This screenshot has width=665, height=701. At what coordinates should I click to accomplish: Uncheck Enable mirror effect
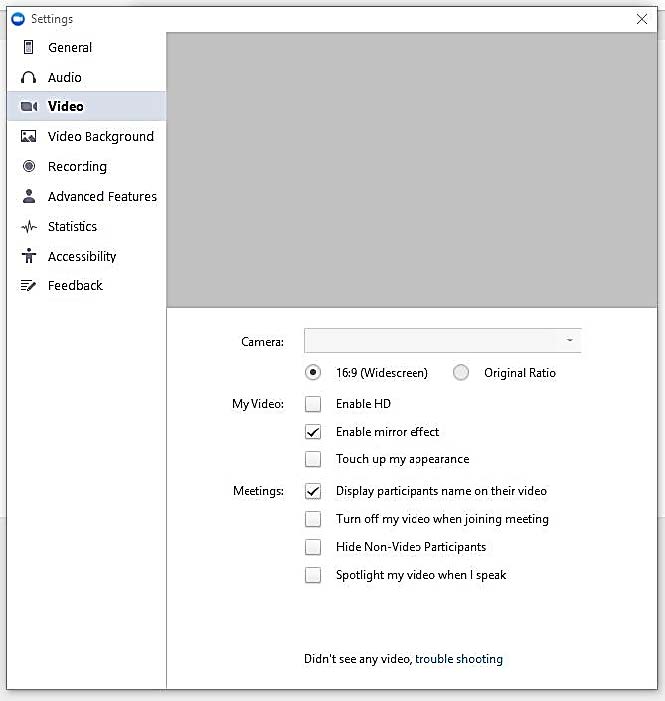click(x=314, y=432)
